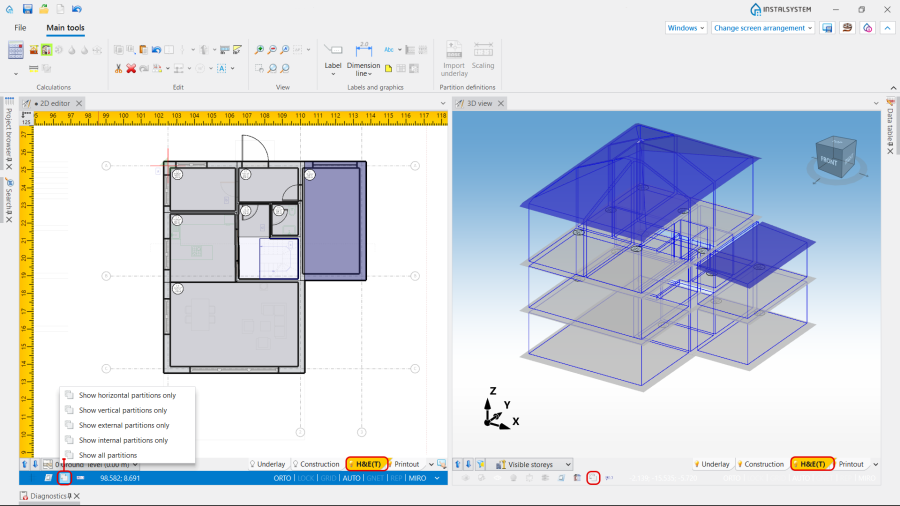Expand Change screen arrangement dropdown
This screenshot has width=900, height=506.
(763, 28)
